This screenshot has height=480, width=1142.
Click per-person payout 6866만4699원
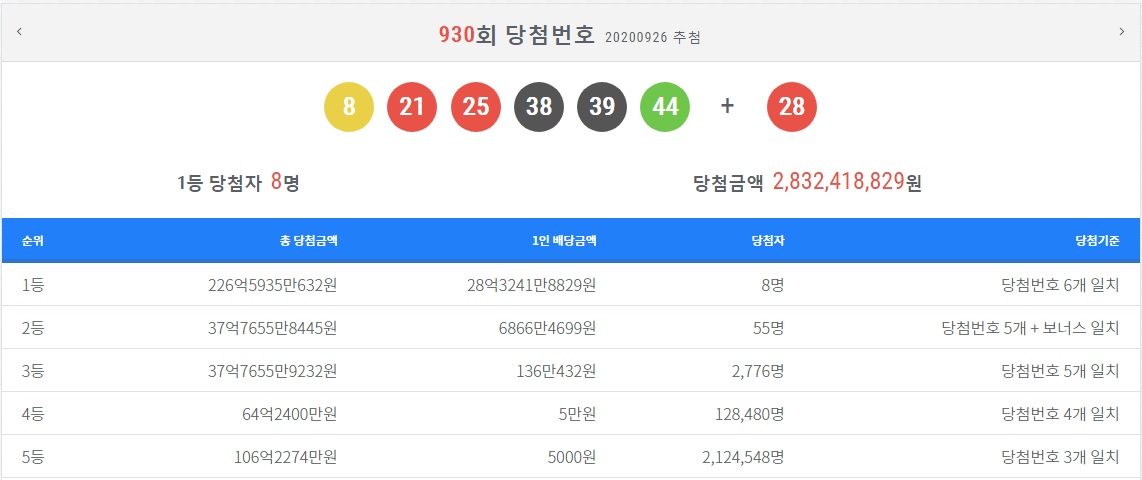tap(547, 328)
